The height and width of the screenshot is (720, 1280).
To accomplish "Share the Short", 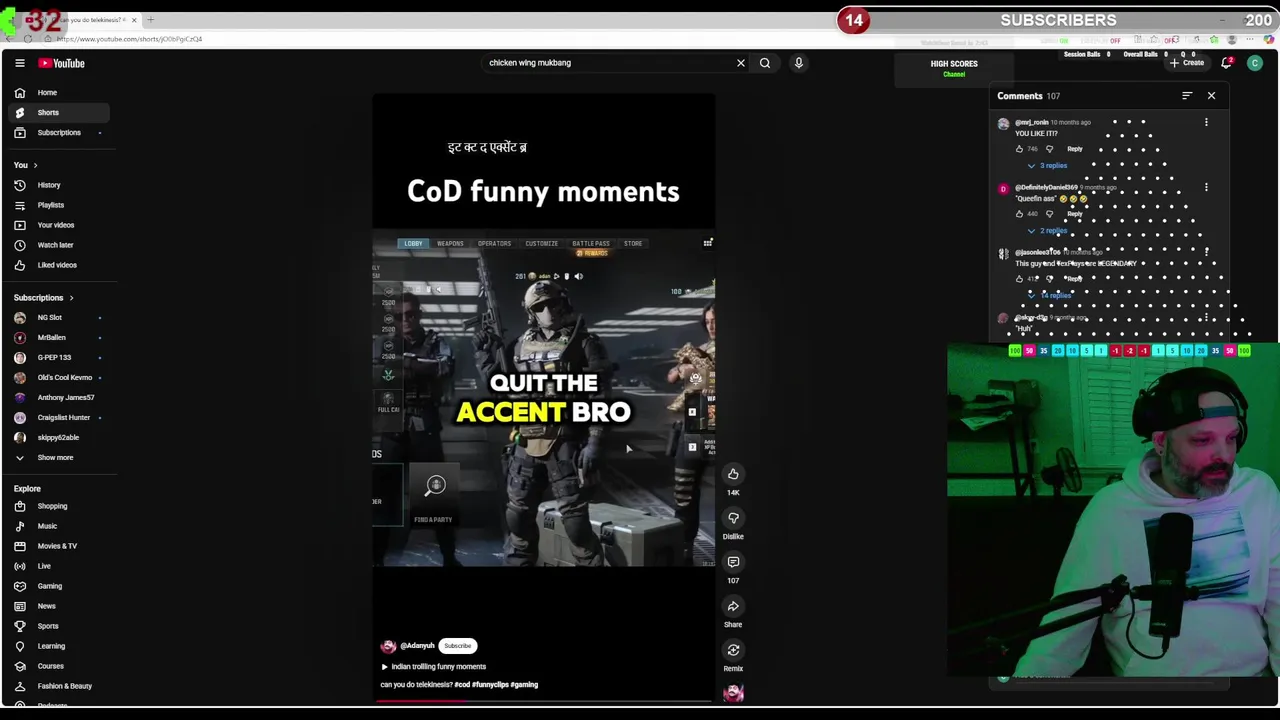I will [733, 606].
